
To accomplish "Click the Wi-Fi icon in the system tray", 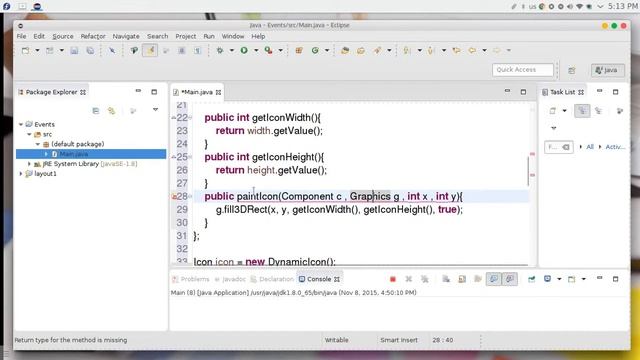I will tap(579, 7).
